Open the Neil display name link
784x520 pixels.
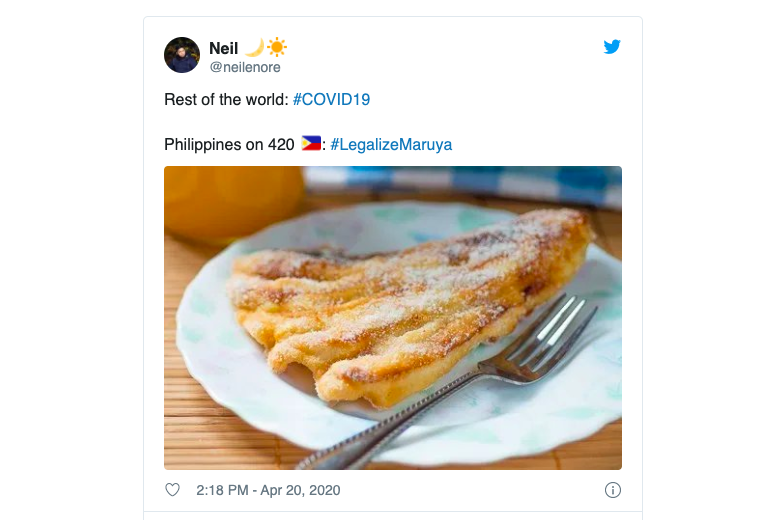[x=224, y=48]
